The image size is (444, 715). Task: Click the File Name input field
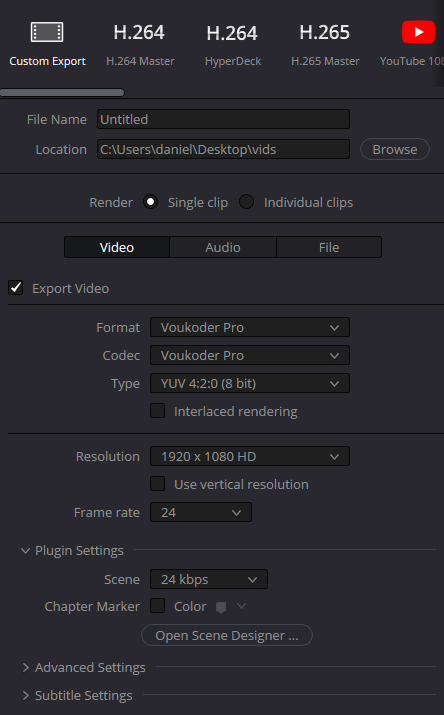click(x=223, y=119)
